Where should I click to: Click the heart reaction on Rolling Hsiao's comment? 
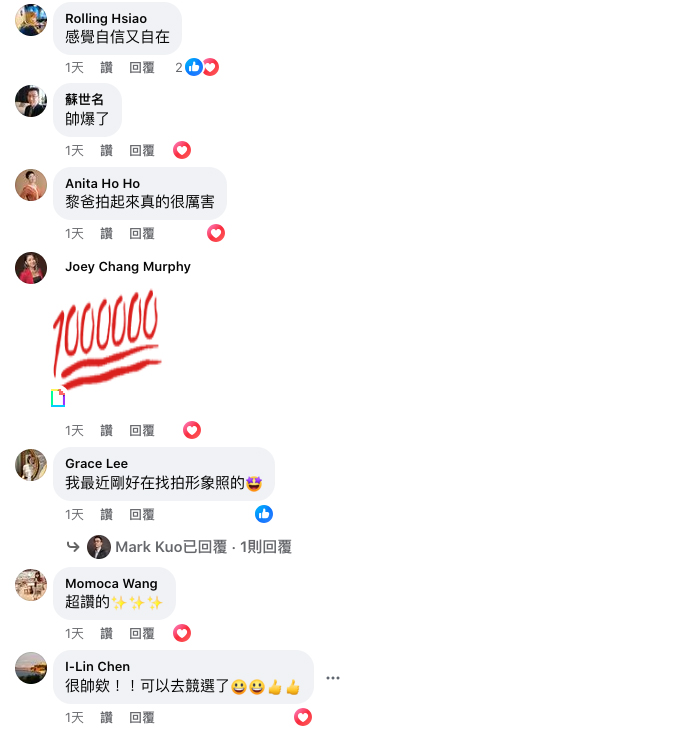coord(211,67)
